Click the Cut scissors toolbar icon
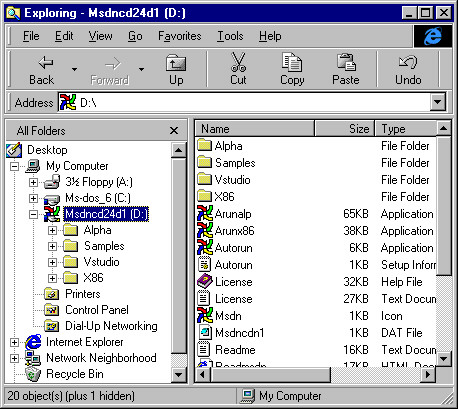The width and height of the screenshot is (458, 409). click(x=238, y=62)
